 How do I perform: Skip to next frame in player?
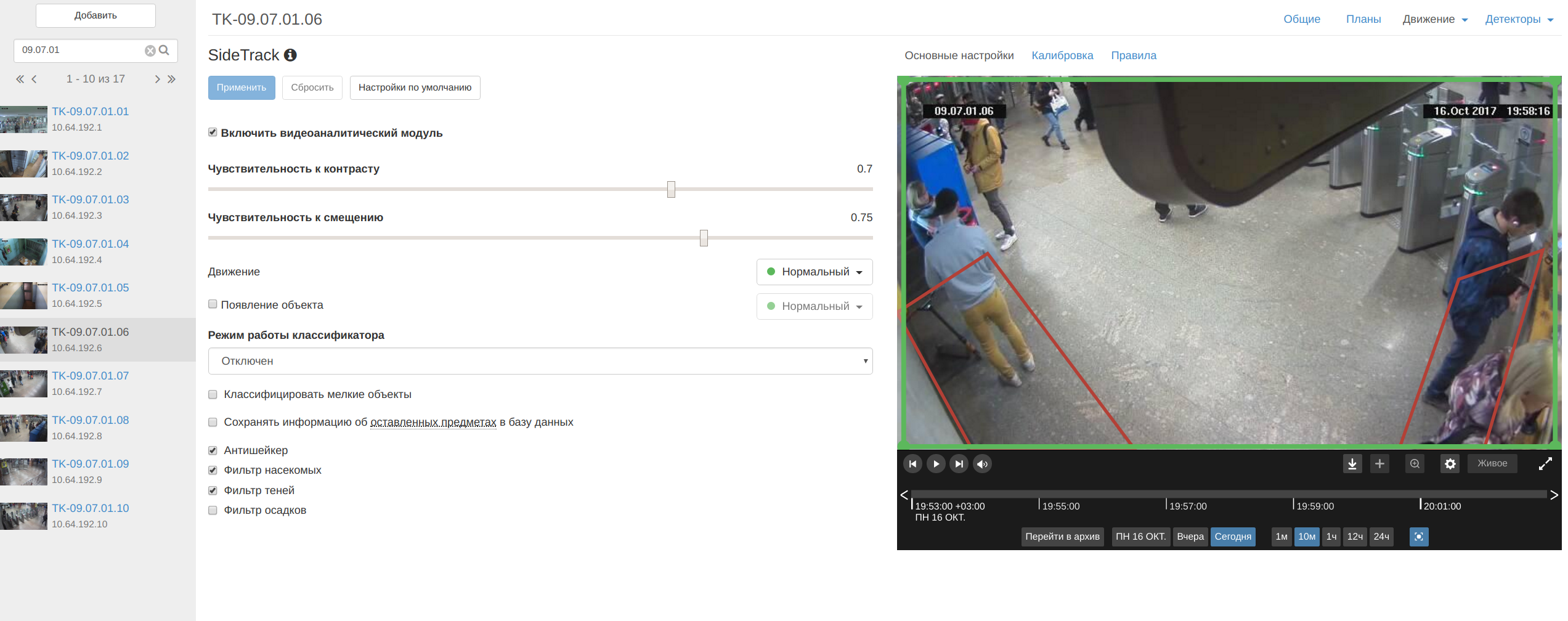point(959,464)
